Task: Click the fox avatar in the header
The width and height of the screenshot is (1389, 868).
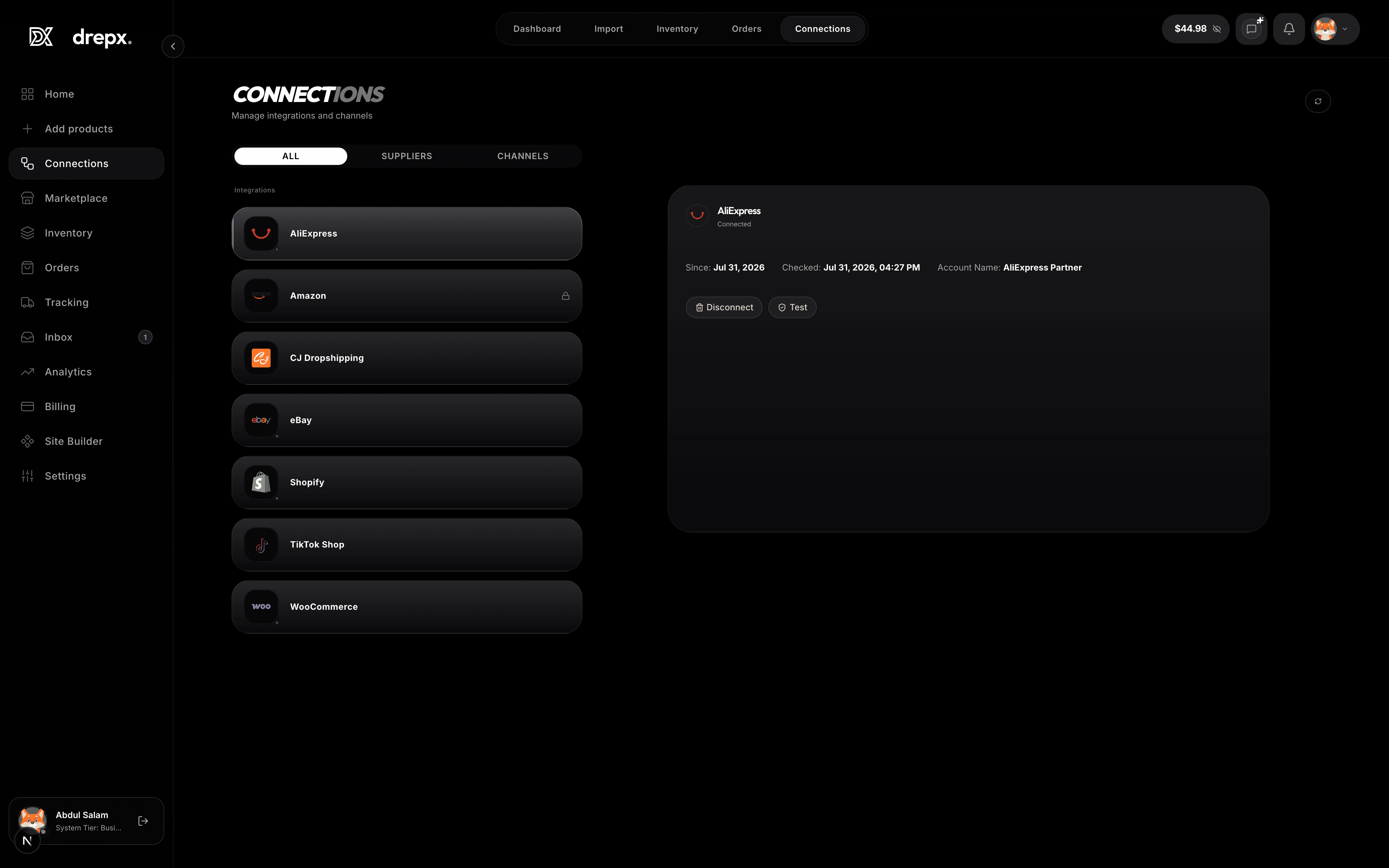Action: click(1325, 29)
